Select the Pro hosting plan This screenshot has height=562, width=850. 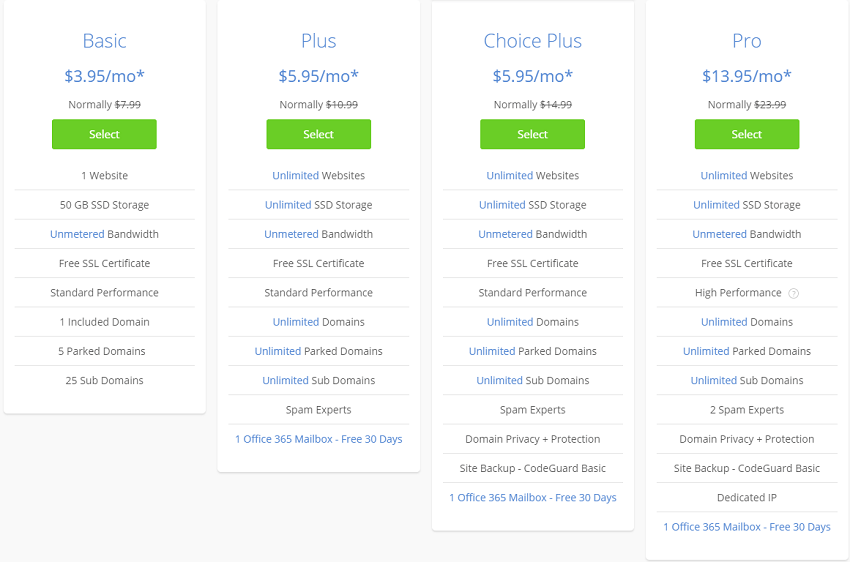(x=746, y=134)
